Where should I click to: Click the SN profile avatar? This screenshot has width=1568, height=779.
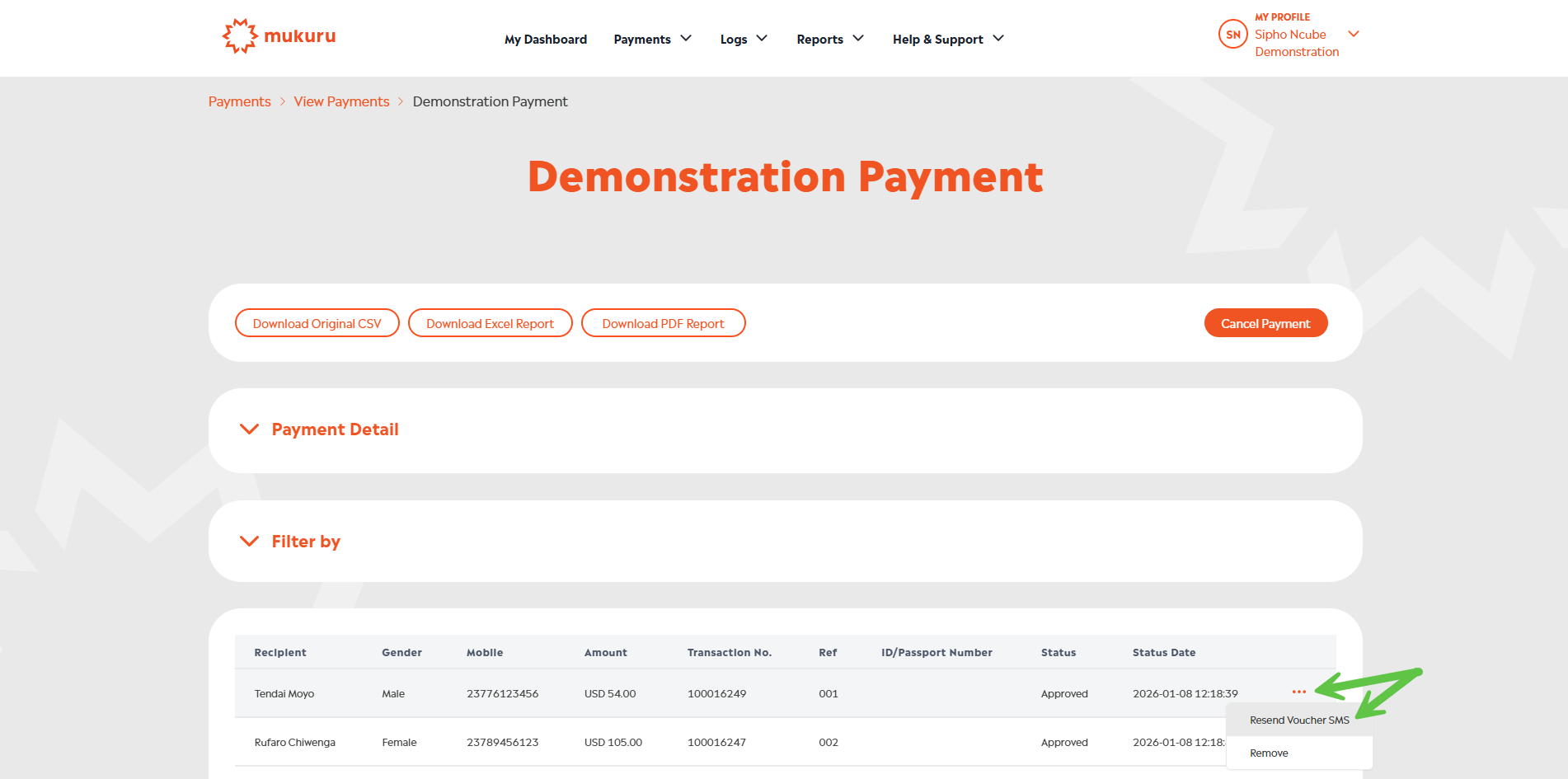coord(1232,35)
